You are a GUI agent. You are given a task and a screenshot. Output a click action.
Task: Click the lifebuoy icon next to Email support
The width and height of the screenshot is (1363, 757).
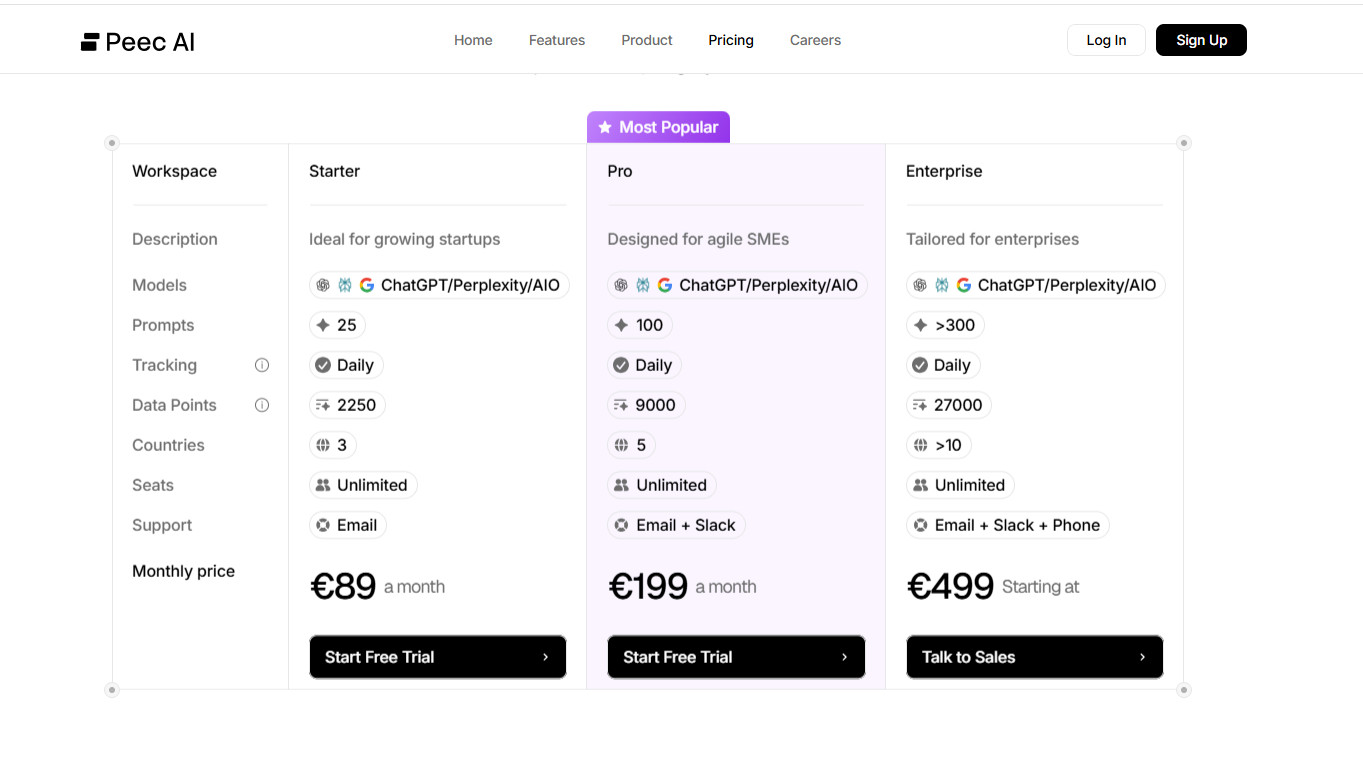coord(324,524)
